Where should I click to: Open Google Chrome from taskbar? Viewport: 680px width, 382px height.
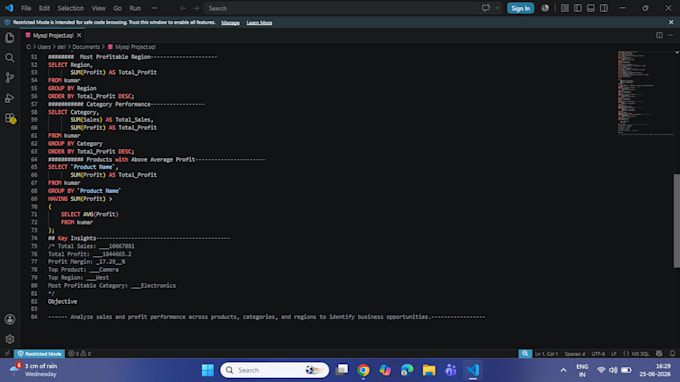[363, 370]
